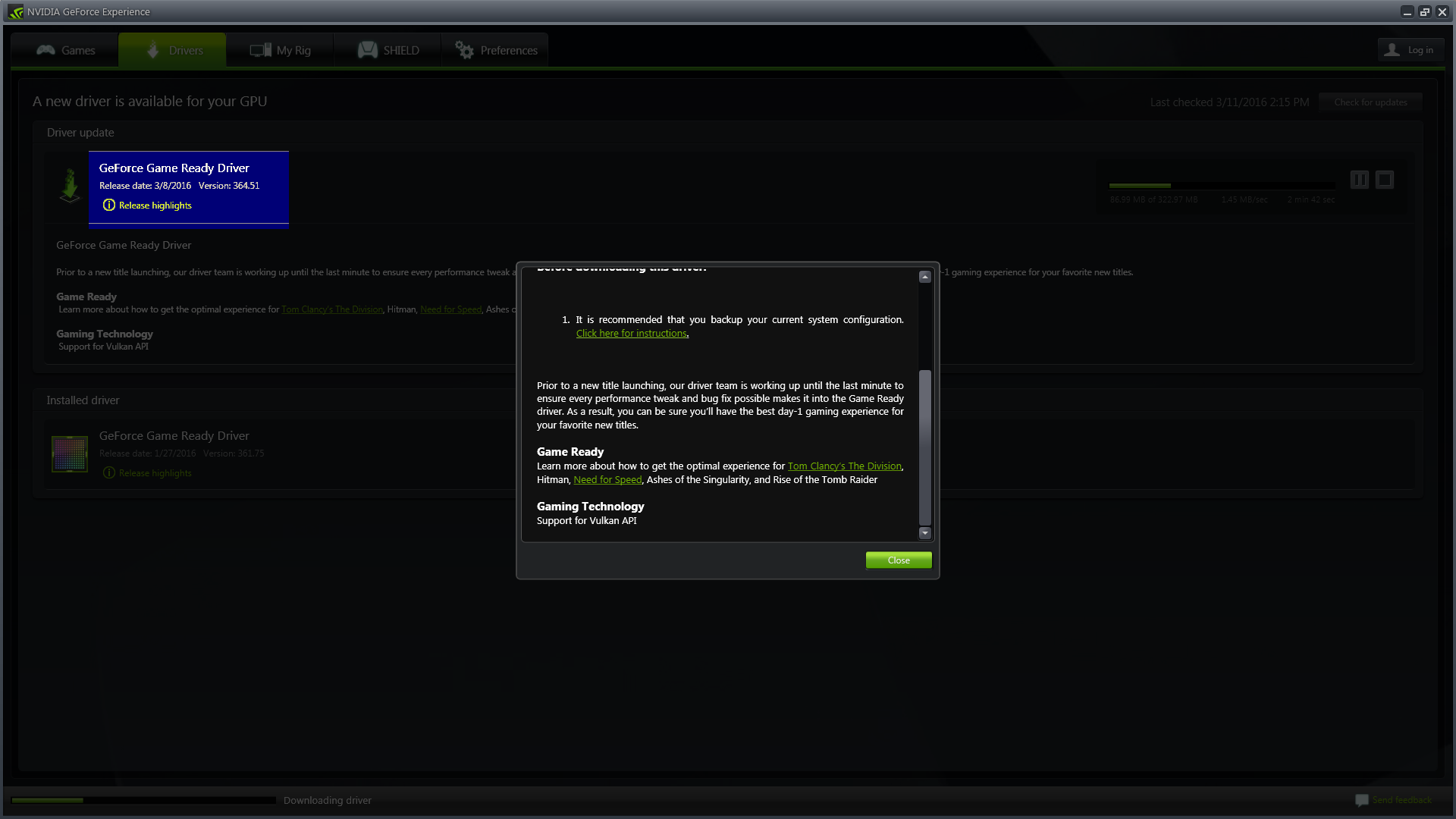Image resolution: width=1456 pixels, height=819 pixels.
Task: Click the driver download progress bar
Action: click(1221, 186)
